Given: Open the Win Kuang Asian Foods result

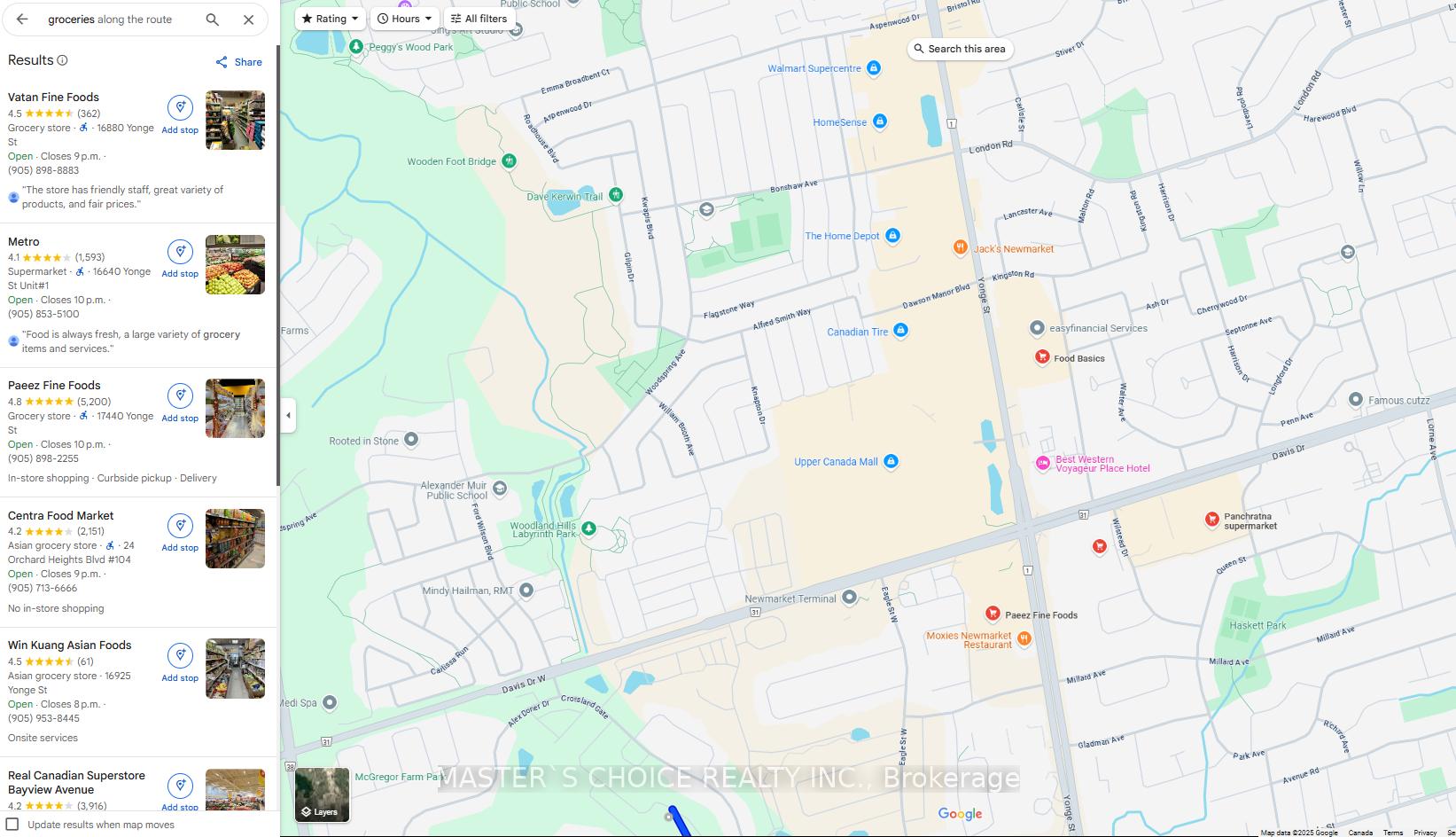Looking at the screenshot, I should click(x=70, y=645).
